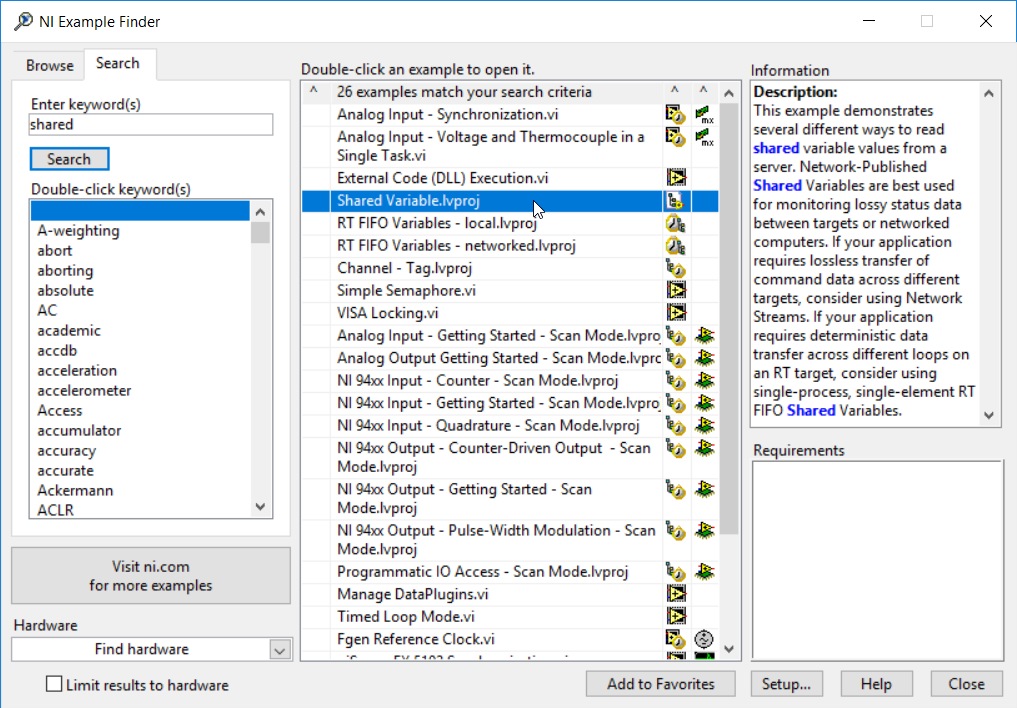1017x708 pixels.
Task: Click the VI icon next to Simple Semaphore.vi
Action: (x=676, y=290)
